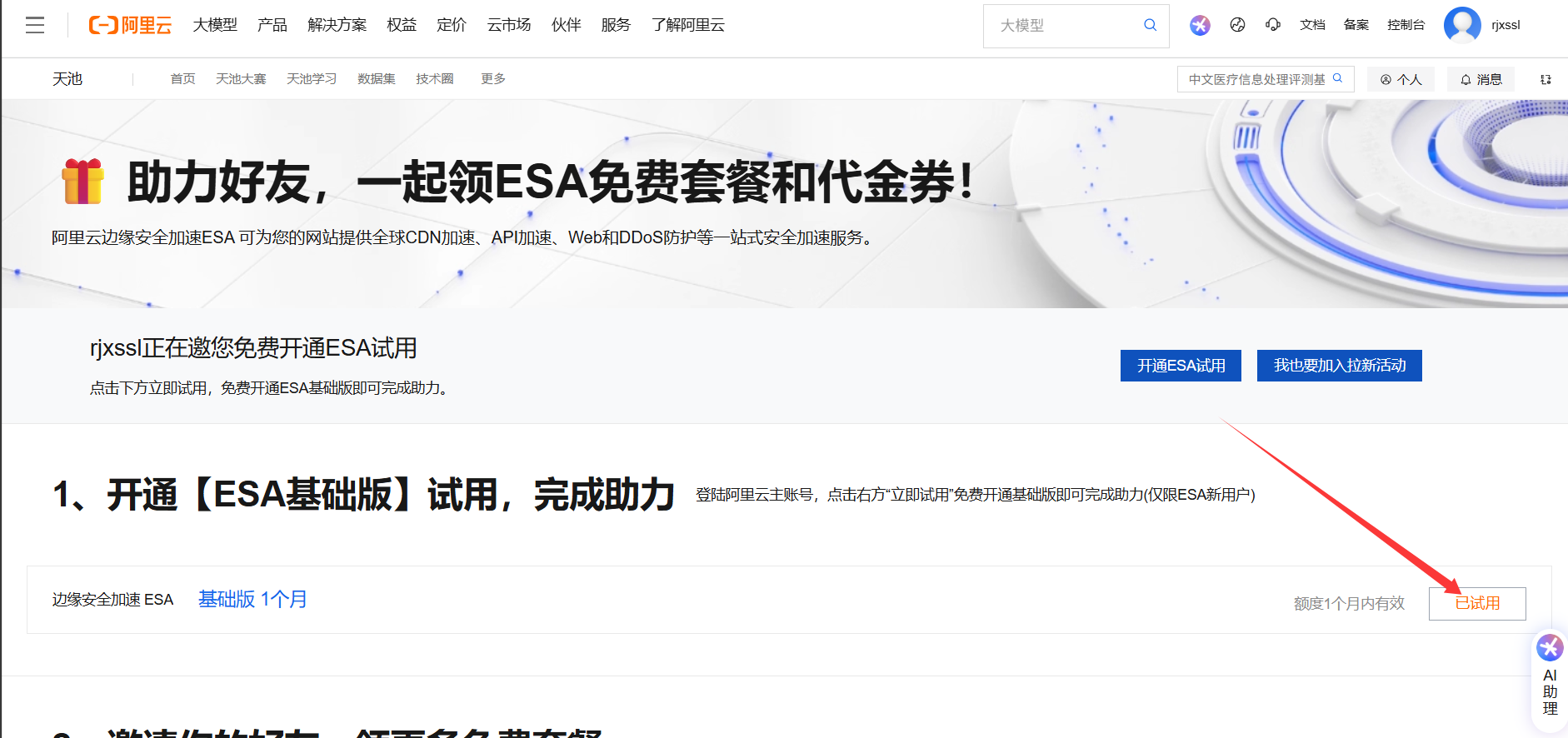1568x738 pixels.
Task: Click the 我也要加入拉新活动 button
Action: coord(1339,366)
